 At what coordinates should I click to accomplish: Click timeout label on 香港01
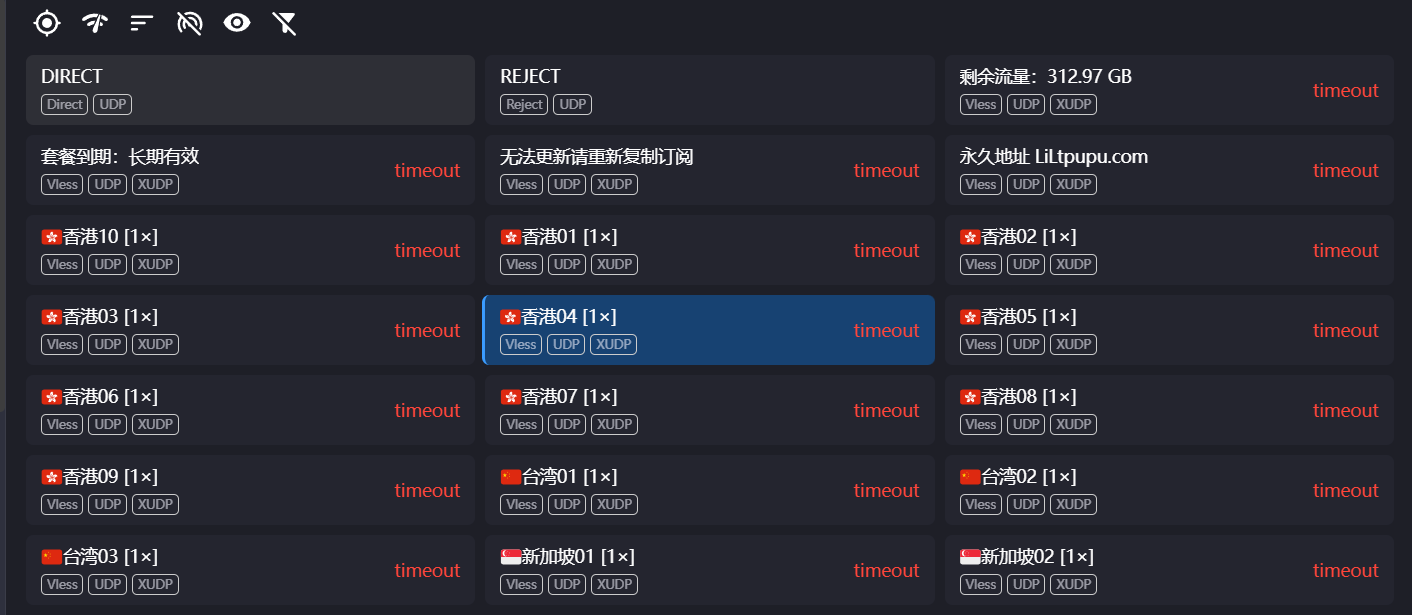(886, 250)
